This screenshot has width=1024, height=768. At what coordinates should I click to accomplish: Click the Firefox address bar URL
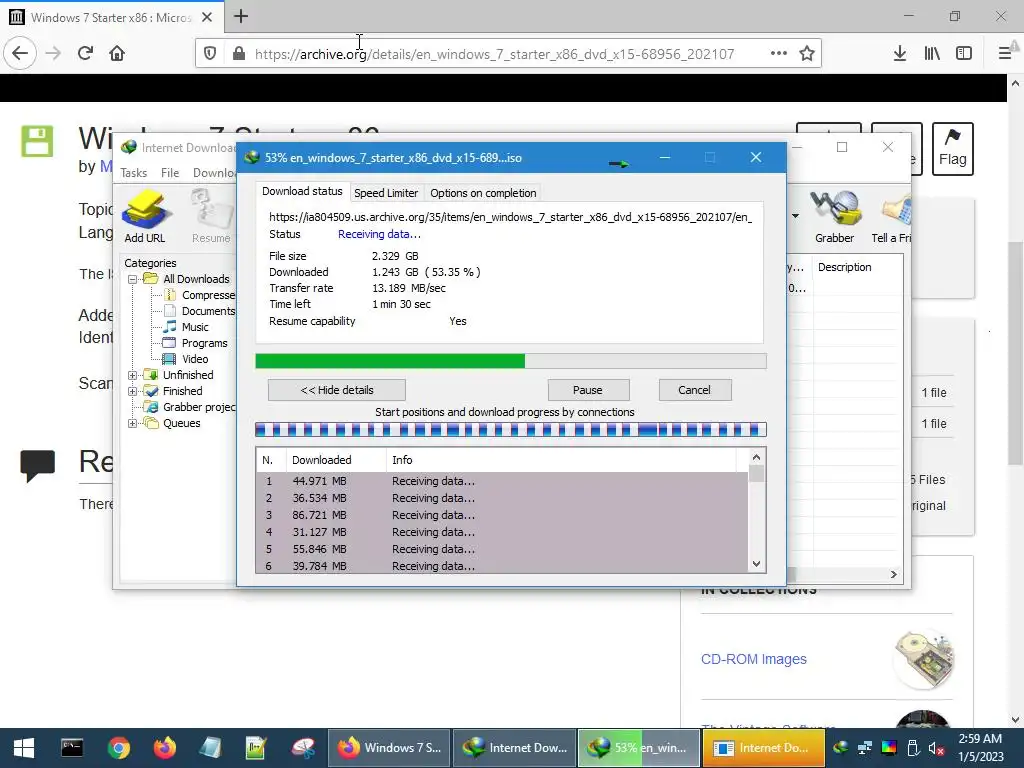[x=494, y=54]
